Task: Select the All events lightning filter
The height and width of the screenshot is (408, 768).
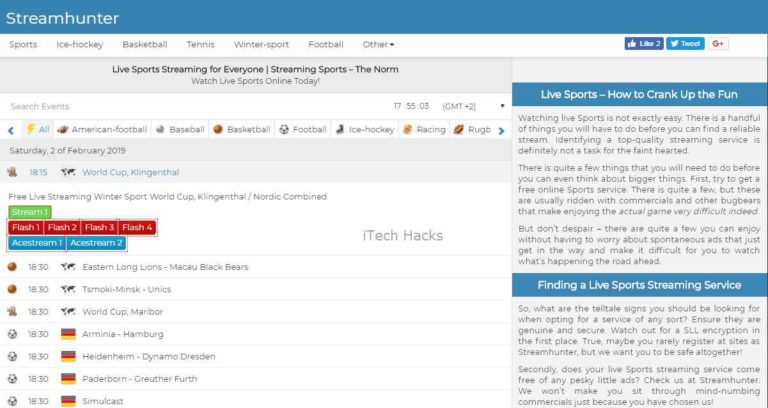Action: click(x=37, y=129)
